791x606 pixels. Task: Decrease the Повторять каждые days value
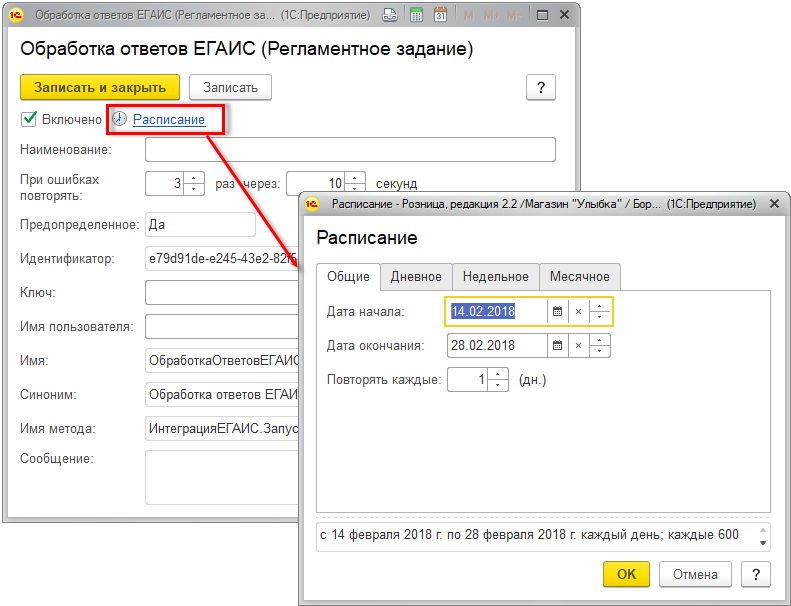pyautogui.click(x=498, y=385)
